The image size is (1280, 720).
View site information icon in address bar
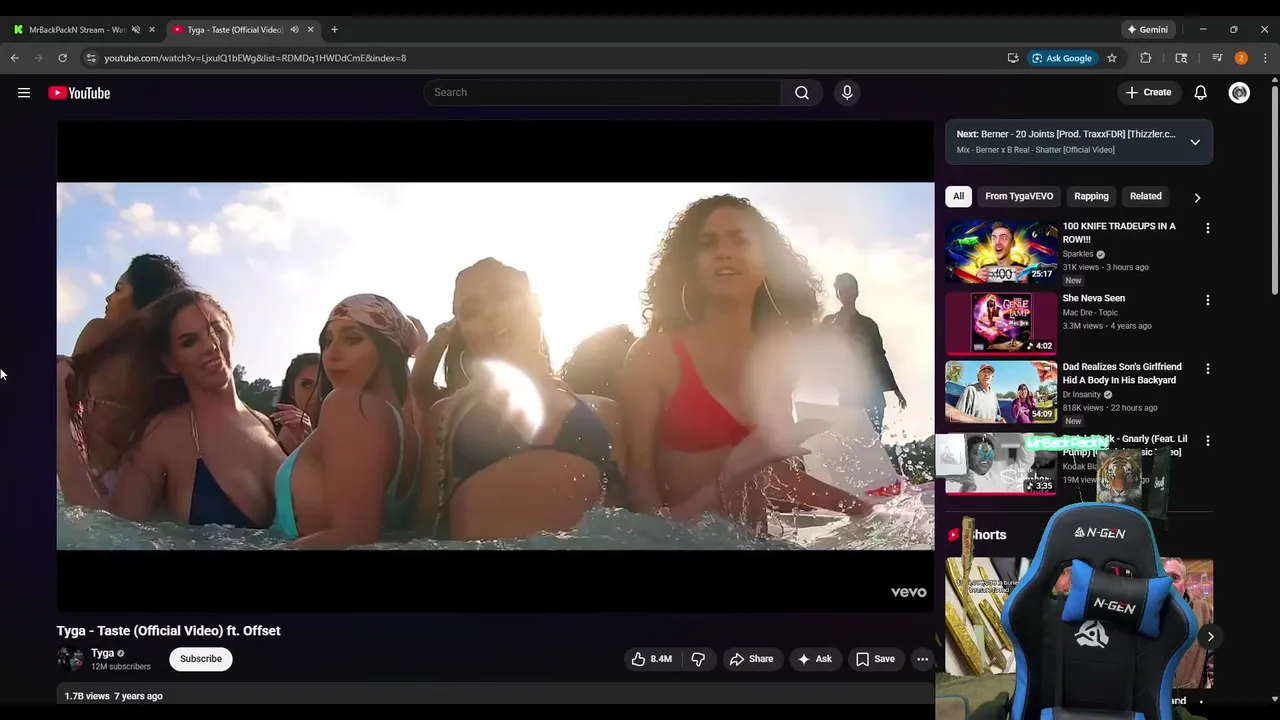91,58
